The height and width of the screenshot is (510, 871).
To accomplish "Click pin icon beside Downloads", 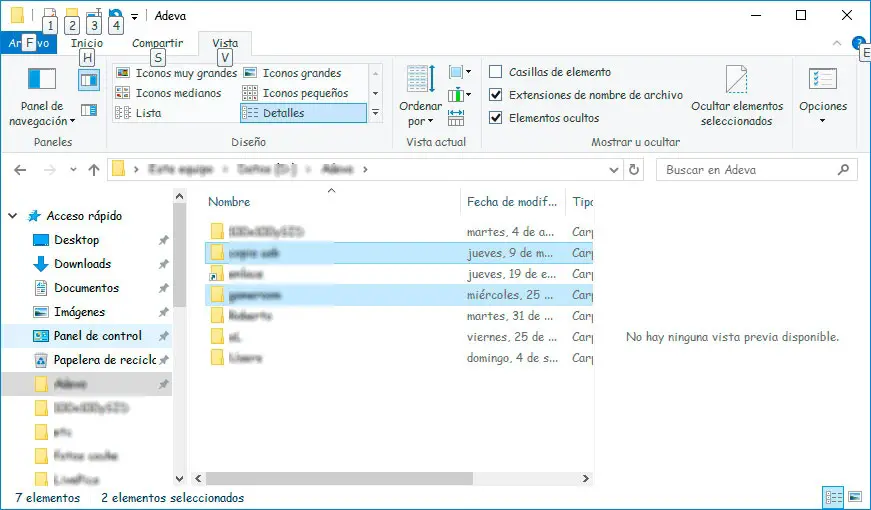I will (x=163, y=264).
